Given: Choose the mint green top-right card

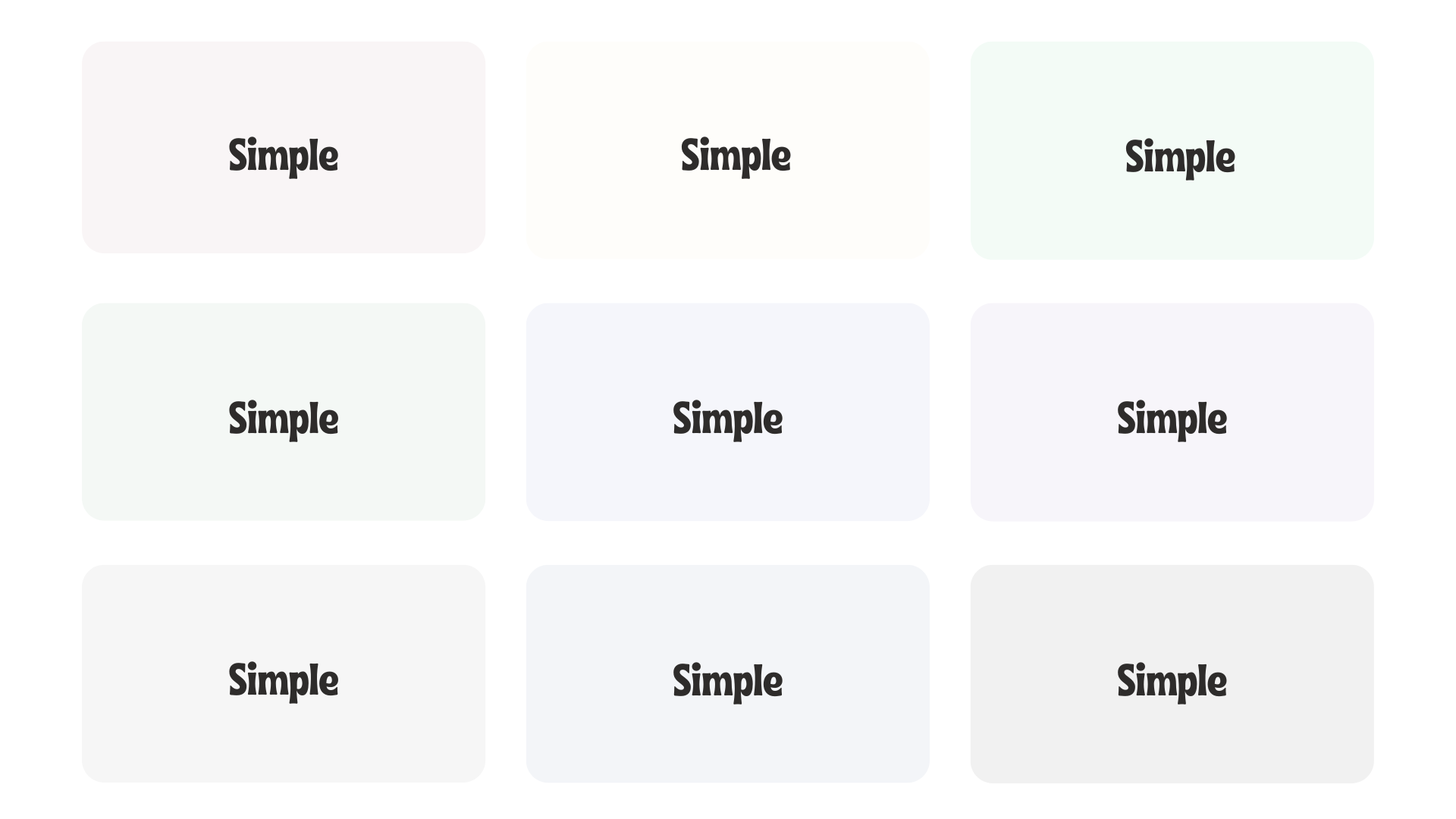Looking at the screenshot, I should click(1172, 150).
